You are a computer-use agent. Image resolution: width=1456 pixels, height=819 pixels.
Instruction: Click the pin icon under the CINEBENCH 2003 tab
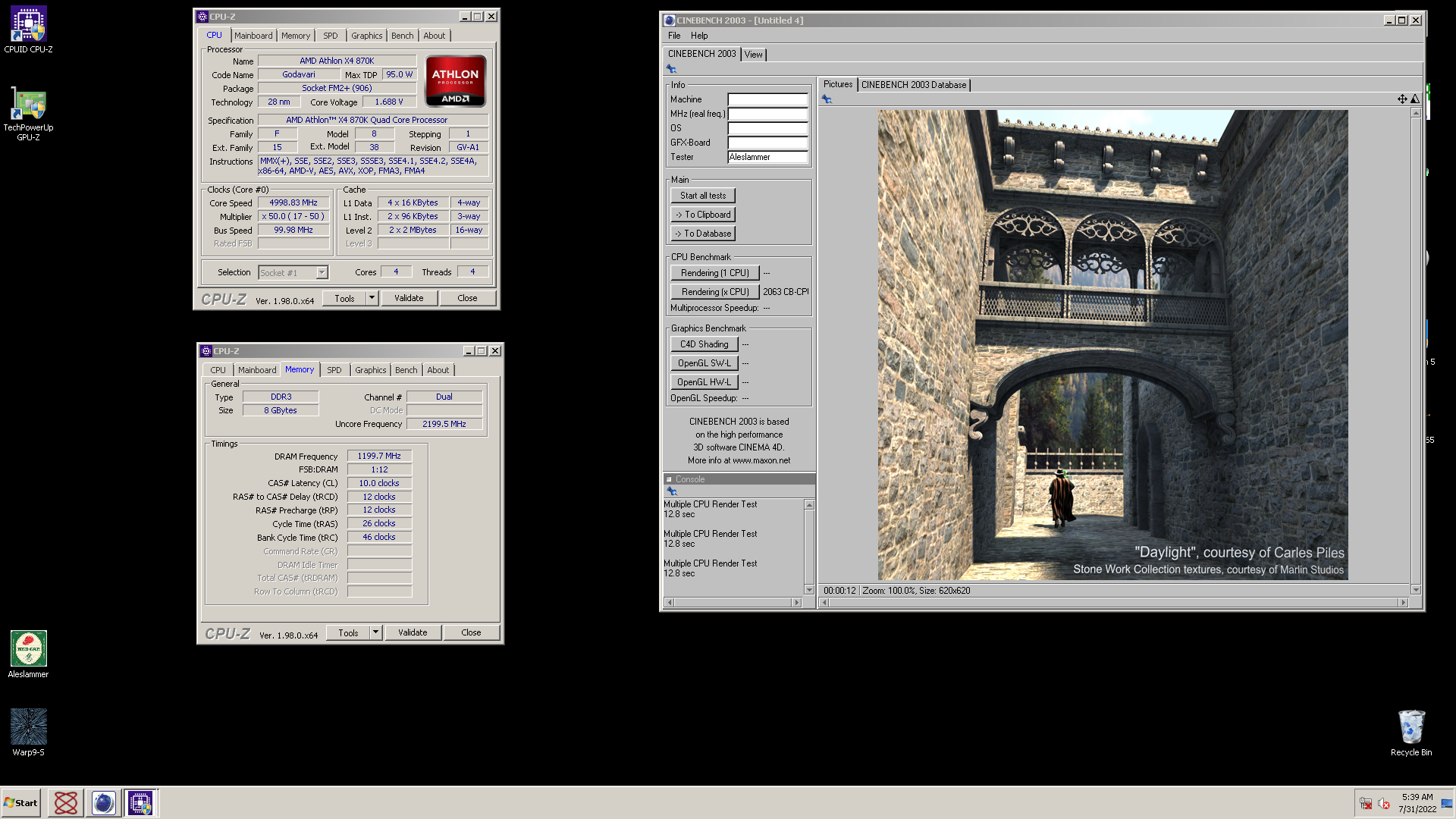click(671, 69)
